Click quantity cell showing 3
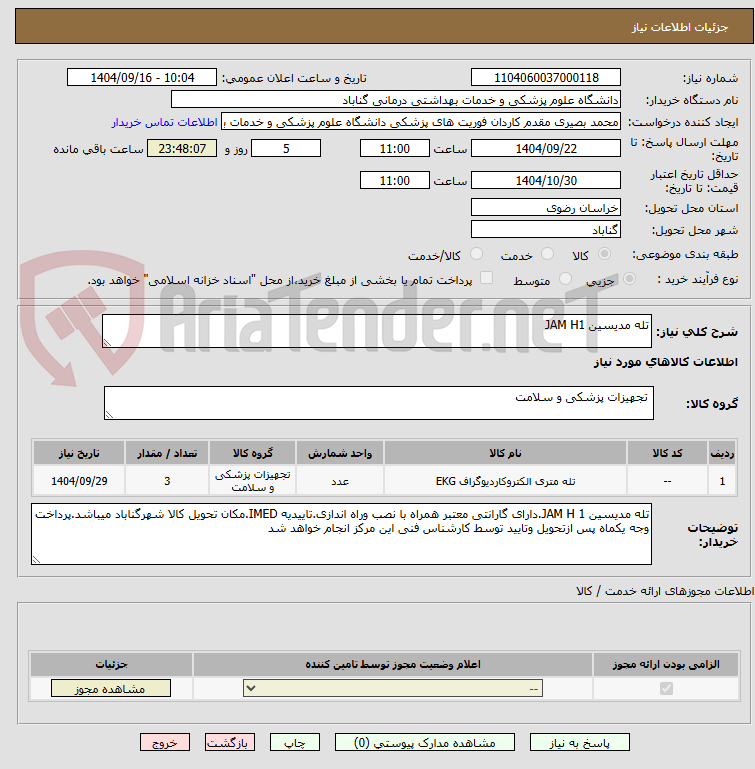755x769 pixels. tap(167, 481)
